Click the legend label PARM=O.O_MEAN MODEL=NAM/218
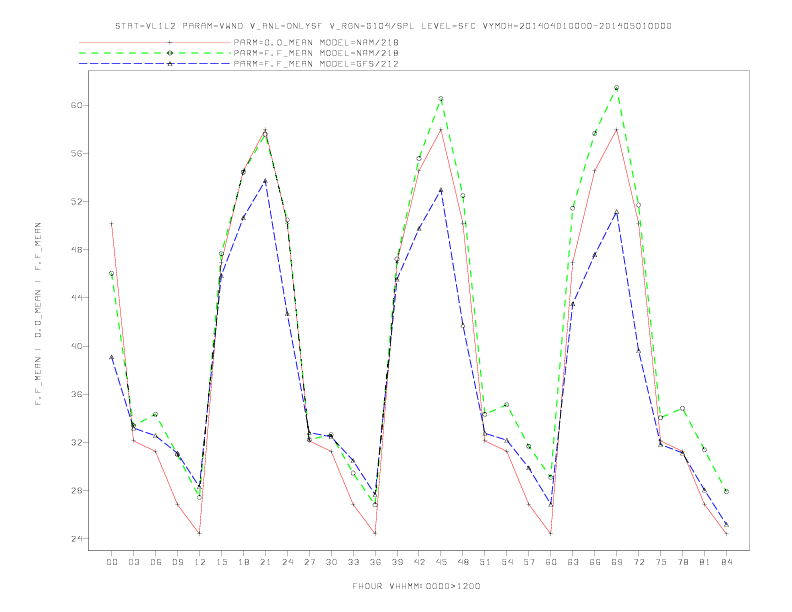Viewport: 792px width, 612px height. pyautogui.click(x=316, y=42)
